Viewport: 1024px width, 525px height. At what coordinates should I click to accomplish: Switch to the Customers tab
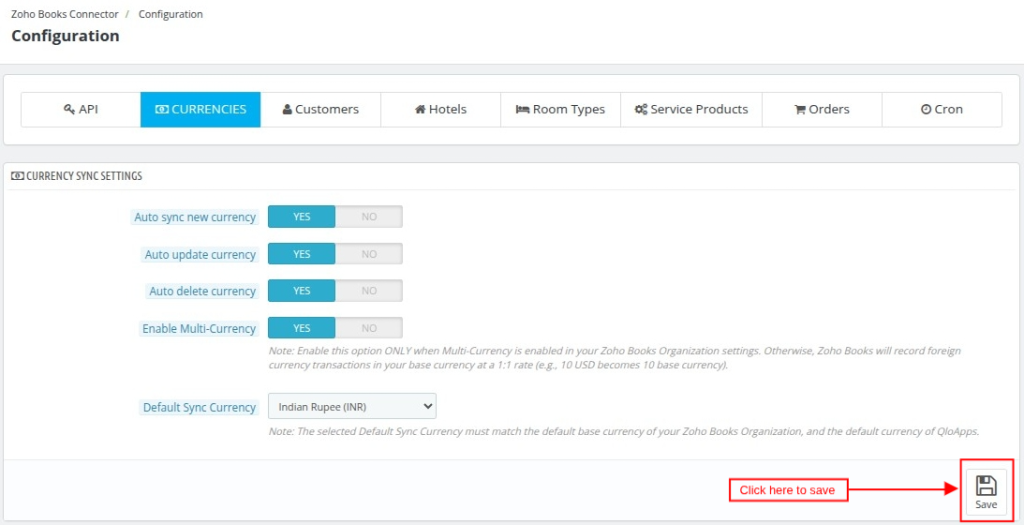click(321, 110)
